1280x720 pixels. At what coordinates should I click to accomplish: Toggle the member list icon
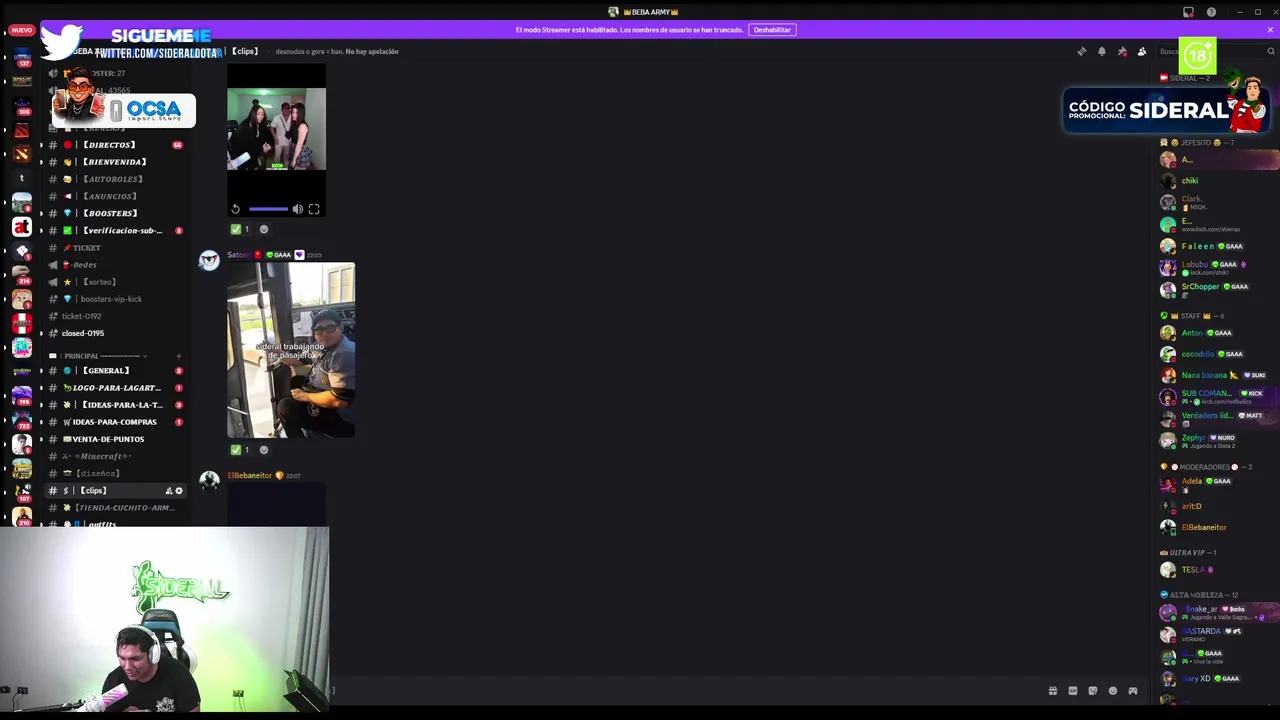[1142, 51]
